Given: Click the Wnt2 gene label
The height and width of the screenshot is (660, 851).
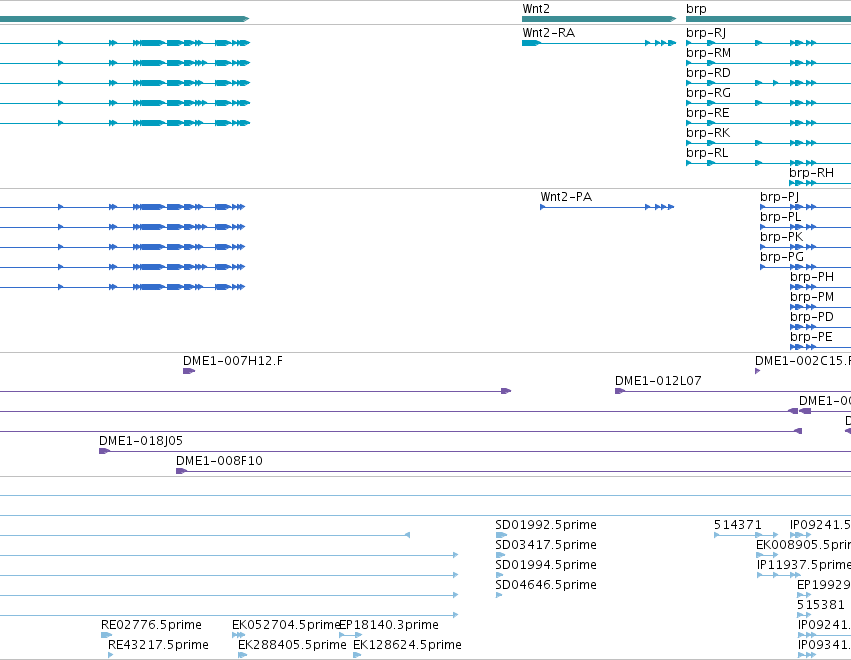Looking at the screenshot, I should click(x=536, y=9).
